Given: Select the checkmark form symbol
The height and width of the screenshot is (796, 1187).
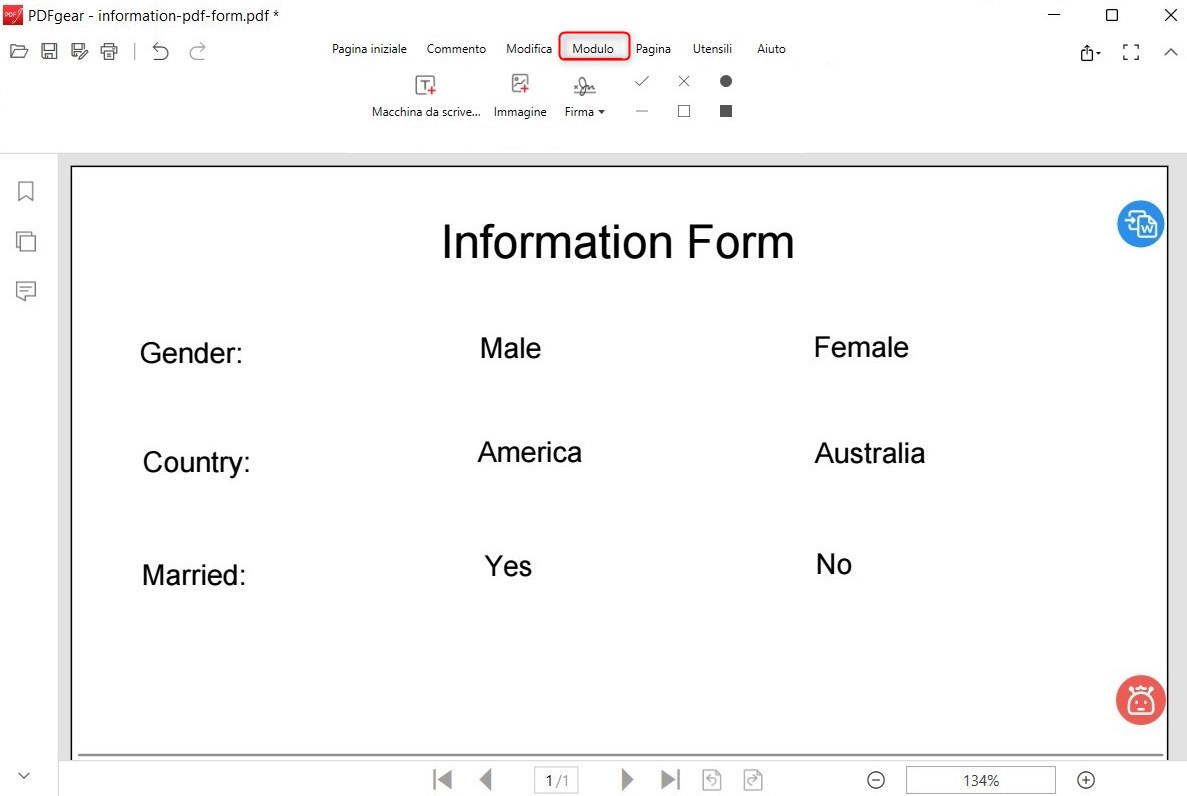Looking at the screenshot, I should pyautogui.click(x=642, y=81).
